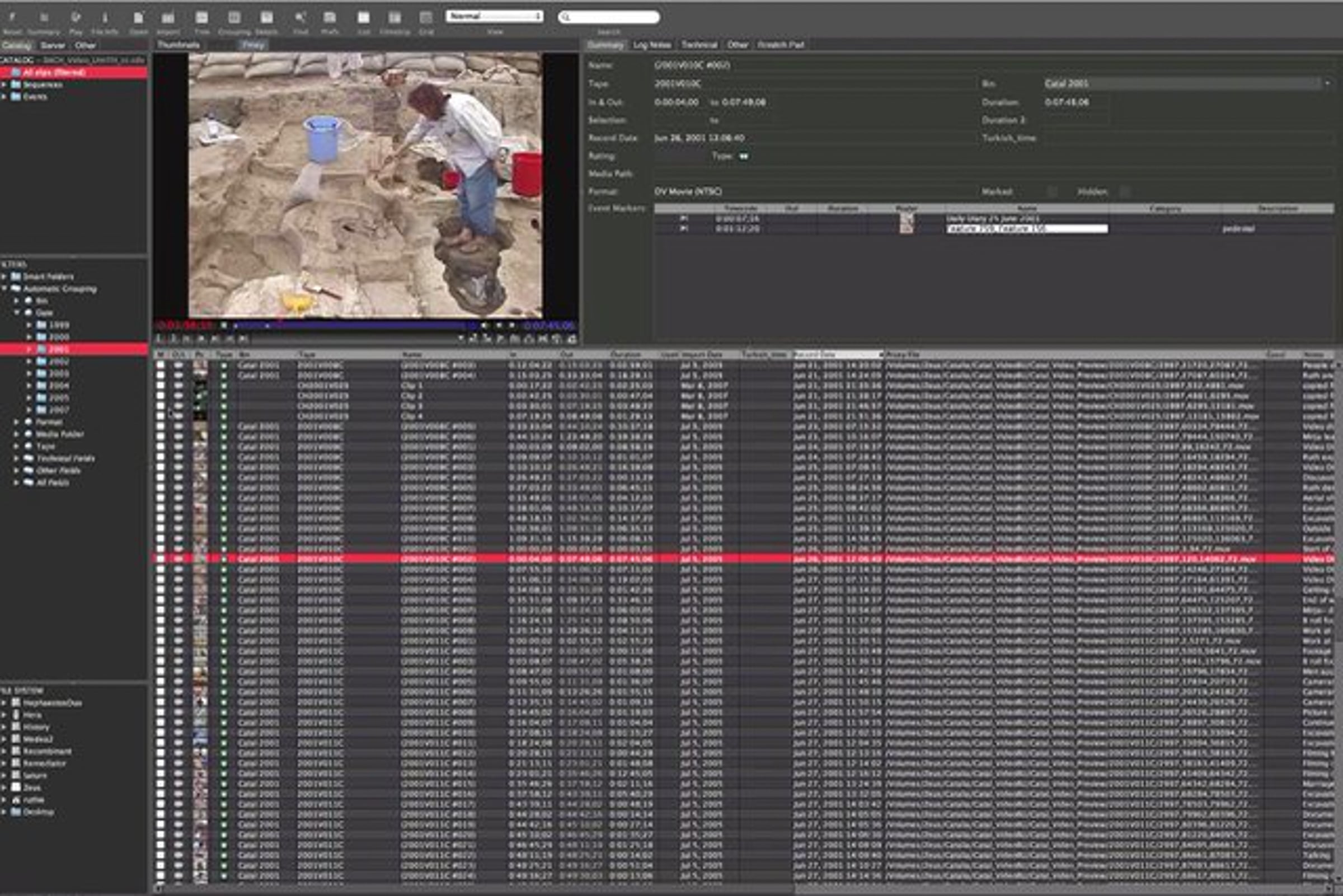Switch to Grid view icon
This screenshot has height=896, width=1343.
tap(426, 18)
